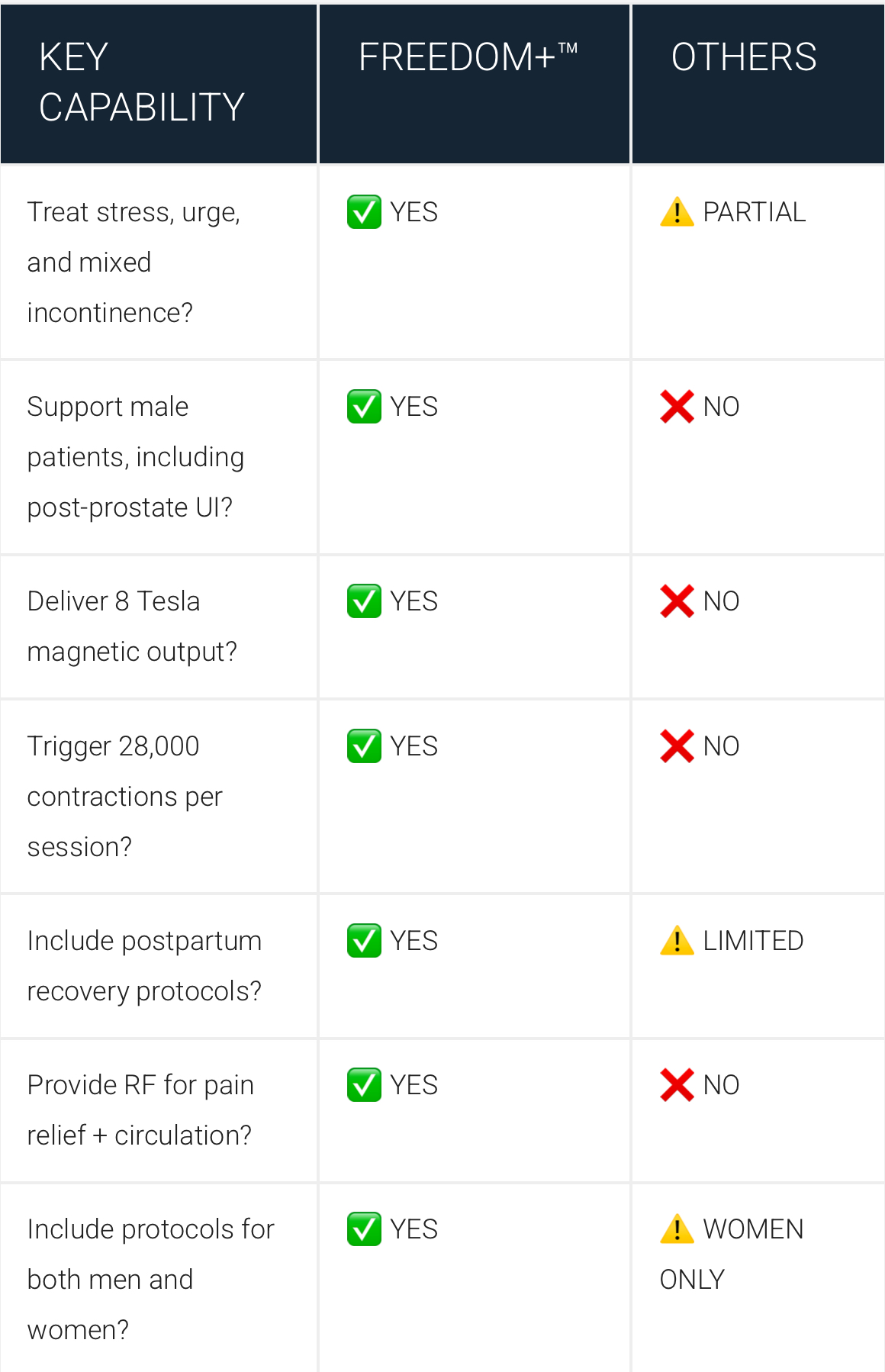Click the green checkmark in 8 Tesla row
The image size is (885, 1372).
click(x=364, y=601)
